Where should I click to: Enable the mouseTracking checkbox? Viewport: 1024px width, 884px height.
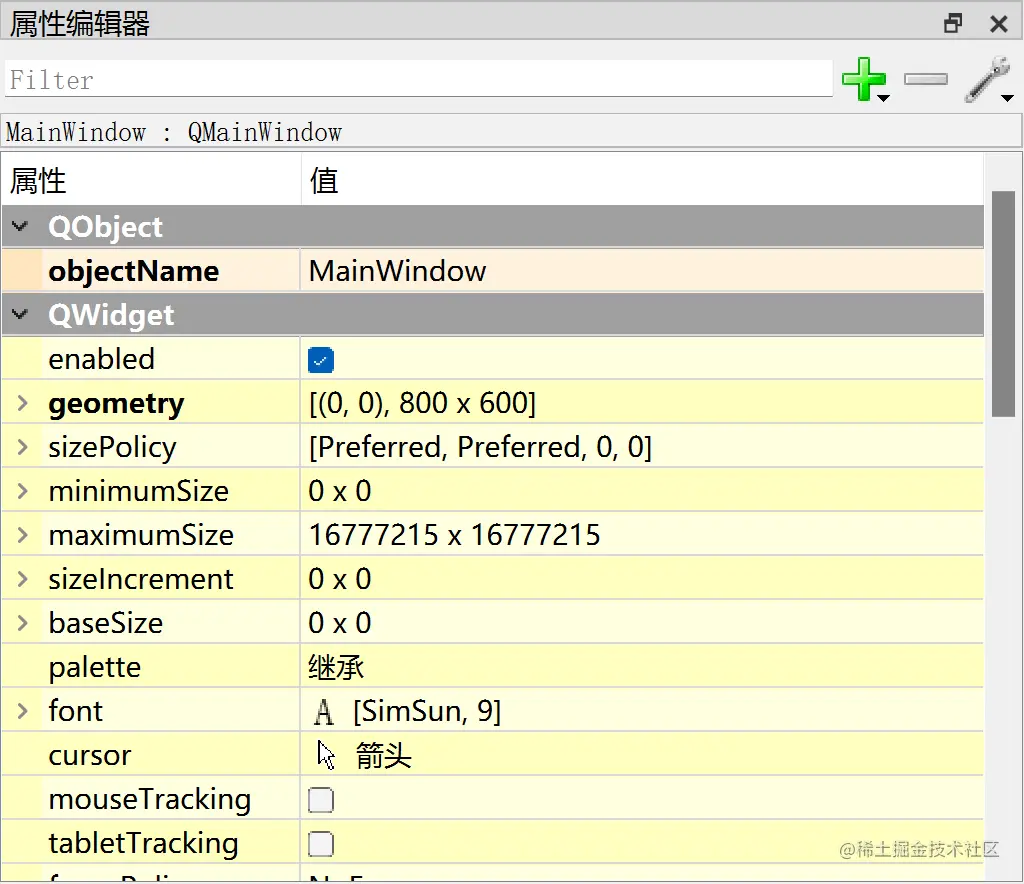point(321,800)
